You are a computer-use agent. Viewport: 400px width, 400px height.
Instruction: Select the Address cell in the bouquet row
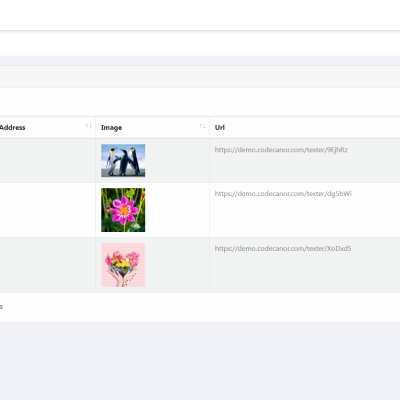[x=48, y=265]
